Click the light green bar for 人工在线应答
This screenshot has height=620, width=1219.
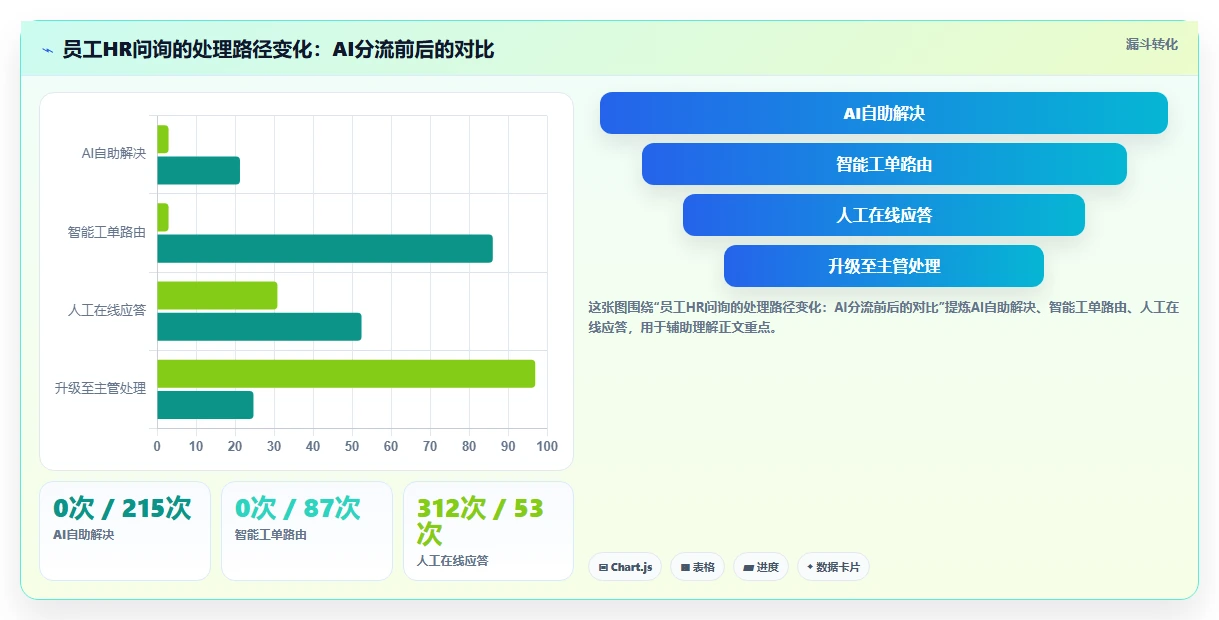pyautogui.click(x=217, y=295)
